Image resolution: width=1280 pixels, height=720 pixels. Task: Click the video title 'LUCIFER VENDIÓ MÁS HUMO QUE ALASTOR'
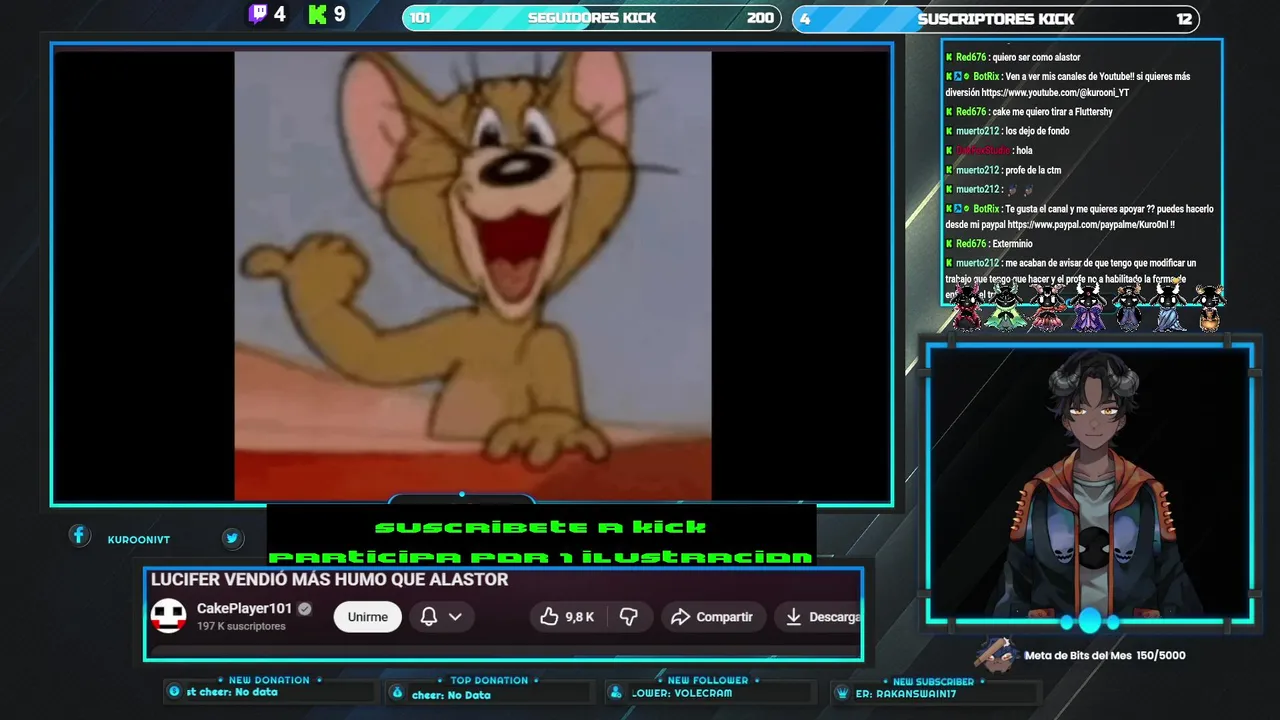[329, 579]
